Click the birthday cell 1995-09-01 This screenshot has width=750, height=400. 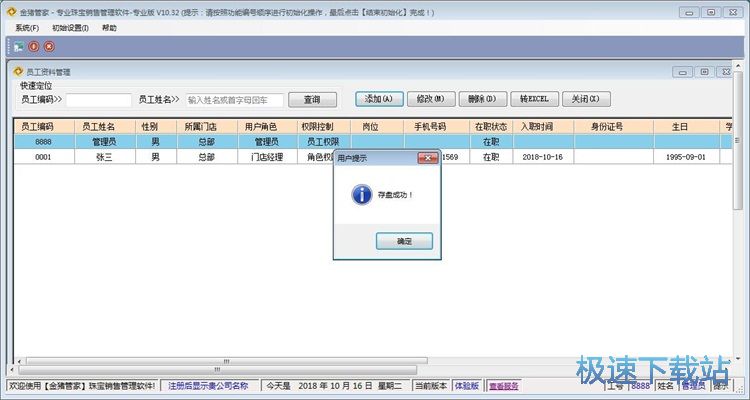point(686,157)
